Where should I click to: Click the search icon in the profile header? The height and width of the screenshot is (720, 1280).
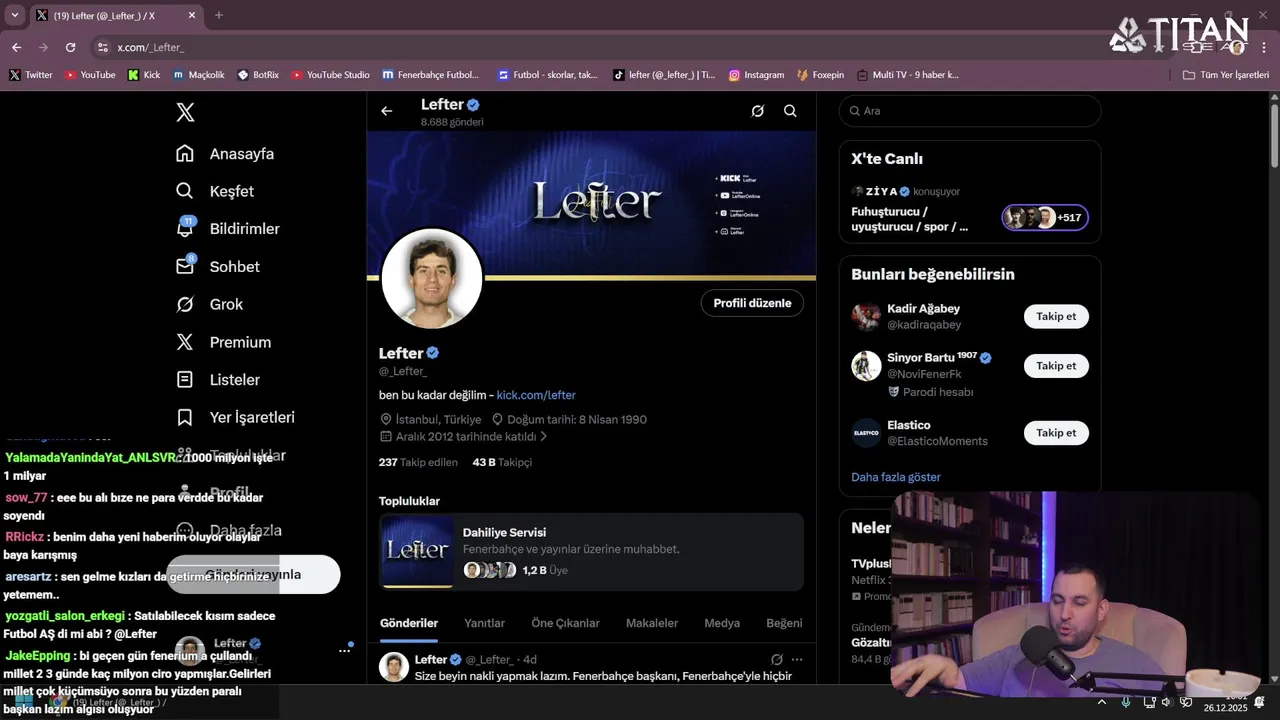790,111
